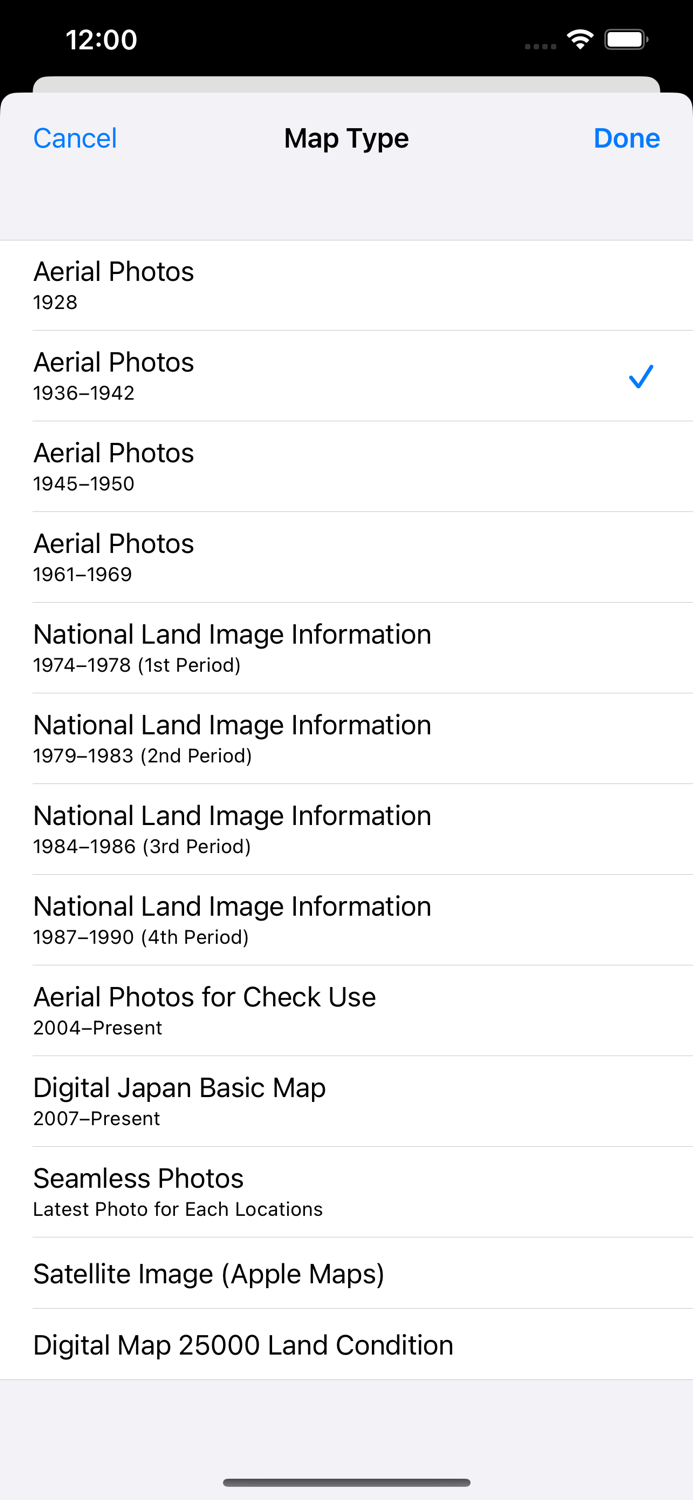
Task: Select Aerial Photos 1928
Action: 346,285
